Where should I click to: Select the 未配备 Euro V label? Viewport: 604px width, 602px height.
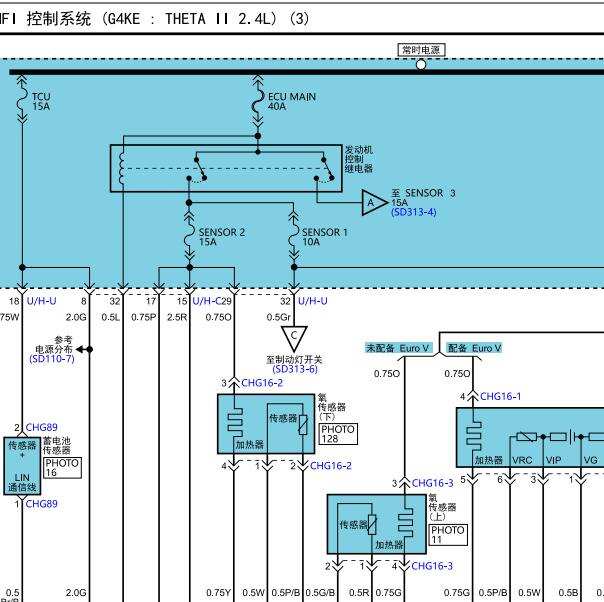click(x=397, y=348)
